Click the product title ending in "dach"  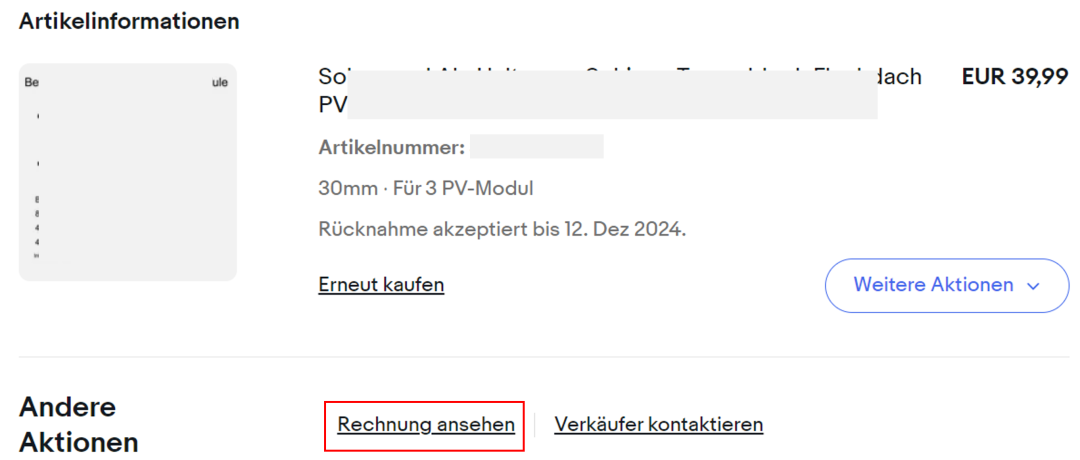pyautogui.click(x=620, y=78)
